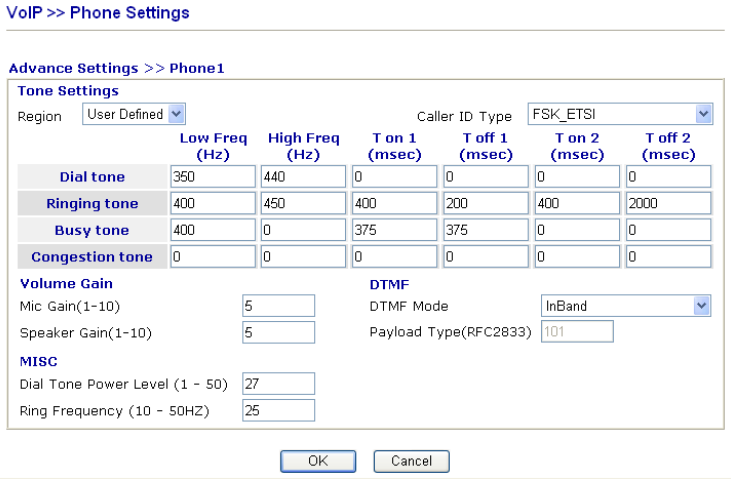Click the Payload Type RFC2833 field
731x480 pixels.
point(577,332)
